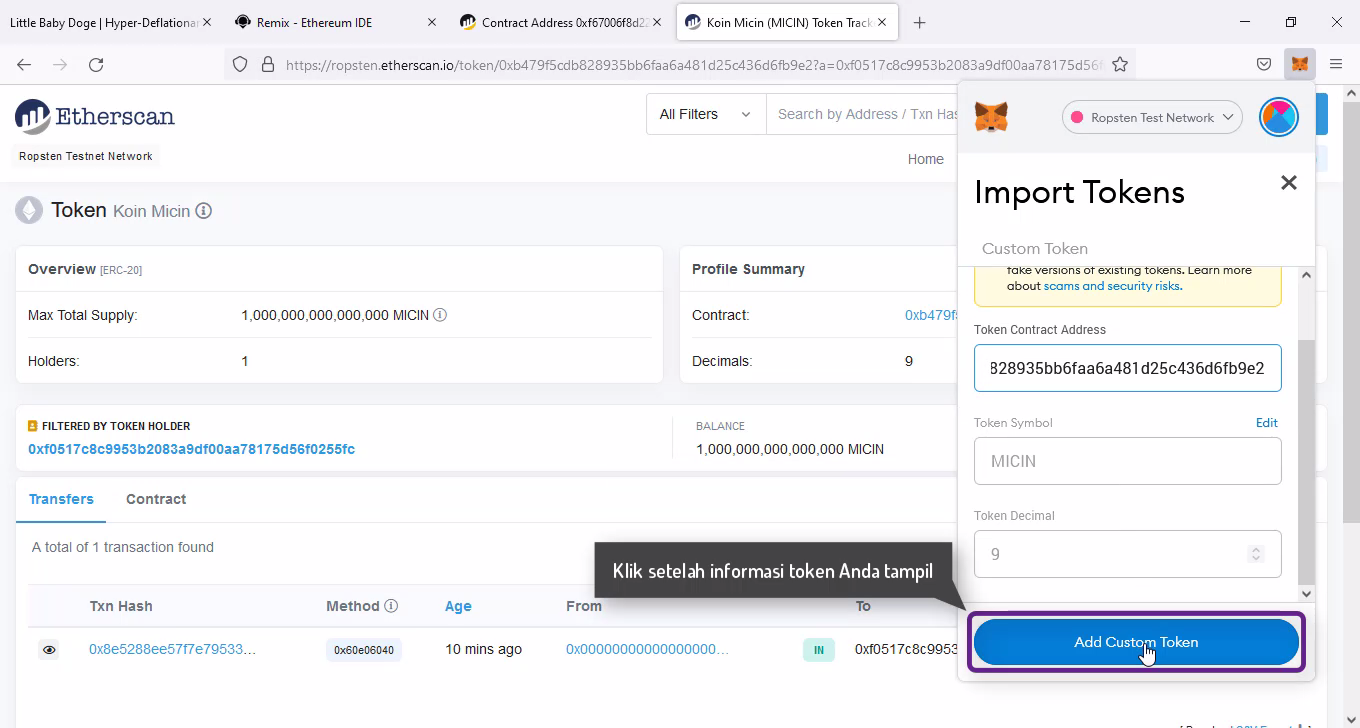Image resolution: width=1360 pixels, height=728 pixels.
Task: Switch to the Contract tab
Action: tap(156, 499)
